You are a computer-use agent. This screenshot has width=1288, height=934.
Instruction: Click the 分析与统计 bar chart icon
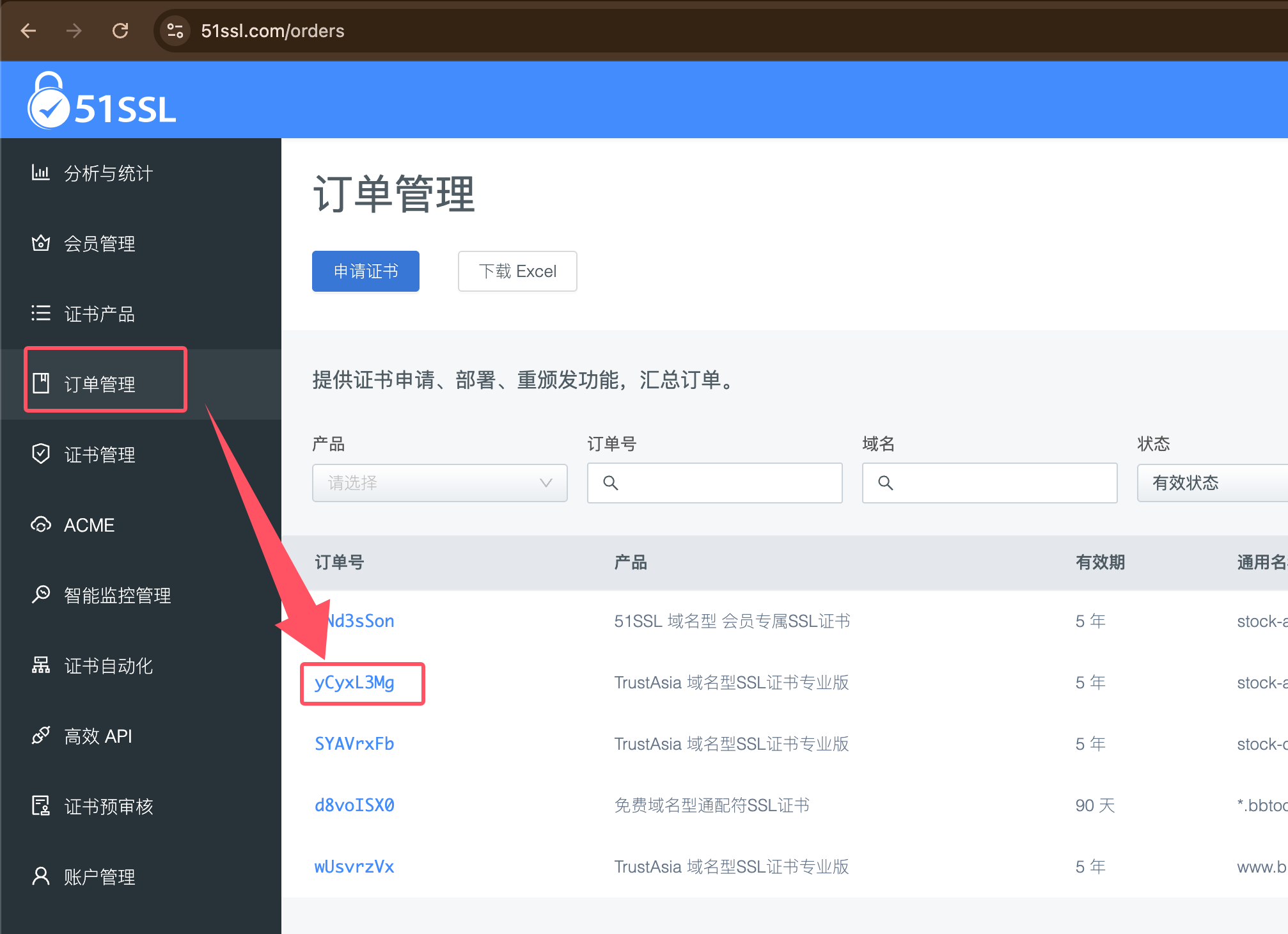pos(41,173)
